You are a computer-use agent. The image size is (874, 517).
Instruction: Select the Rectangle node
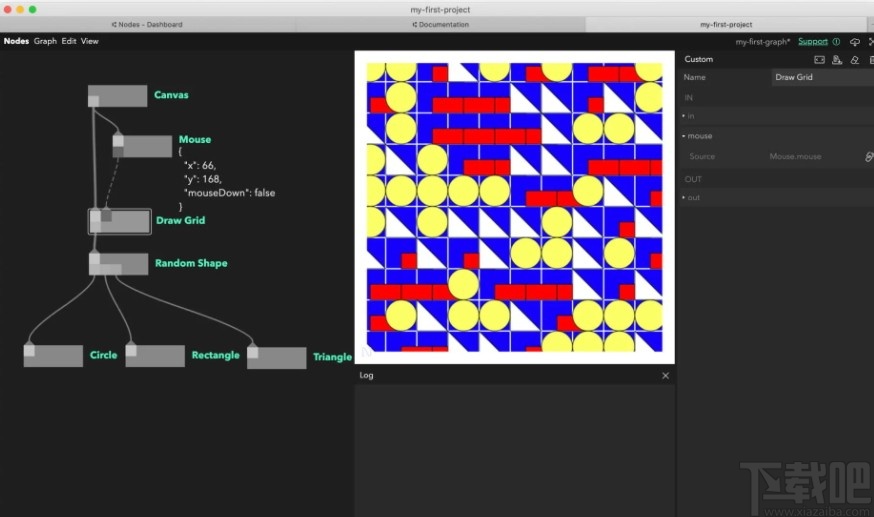tap(155, 356)
